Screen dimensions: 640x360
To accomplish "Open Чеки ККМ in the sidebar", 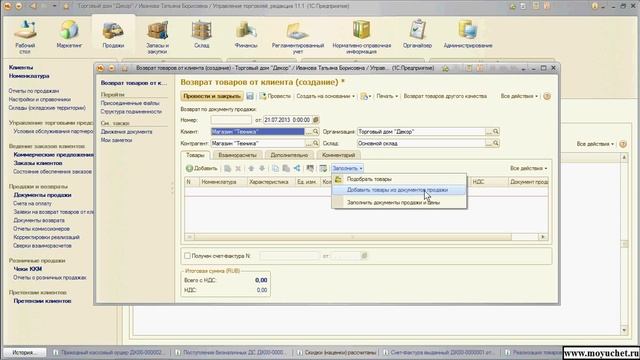I will click(x=28, y=269).
